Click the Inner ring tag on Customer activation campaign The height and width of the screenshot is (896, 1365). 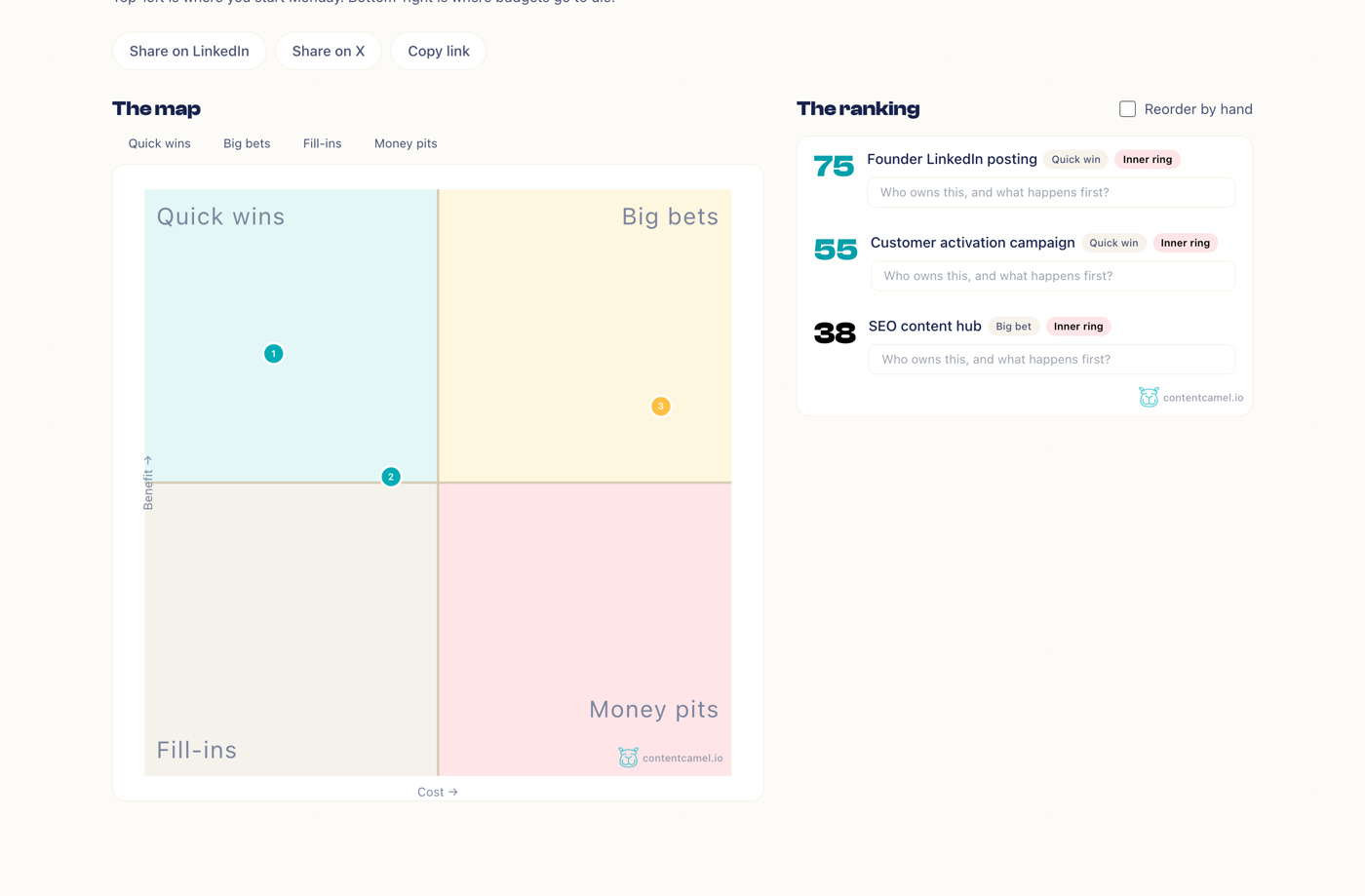click(1186, 243)
